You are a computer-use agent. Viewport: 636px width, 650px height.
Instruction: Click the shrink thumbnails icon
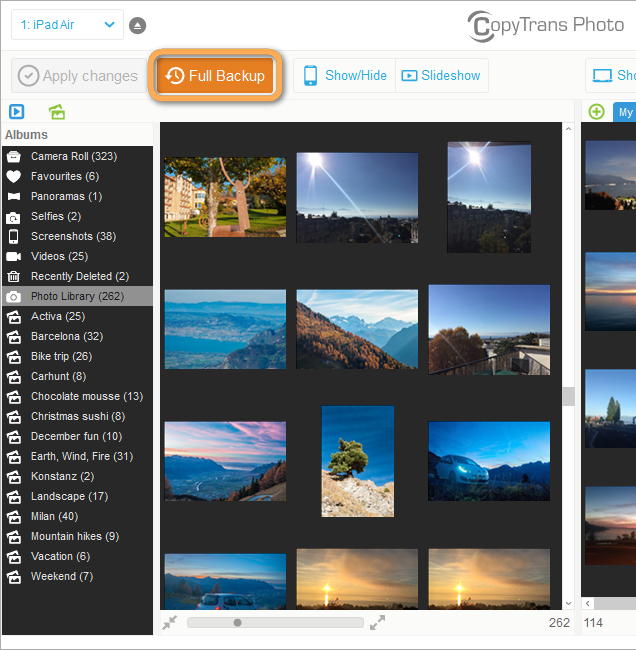click(x=170, y=622)
